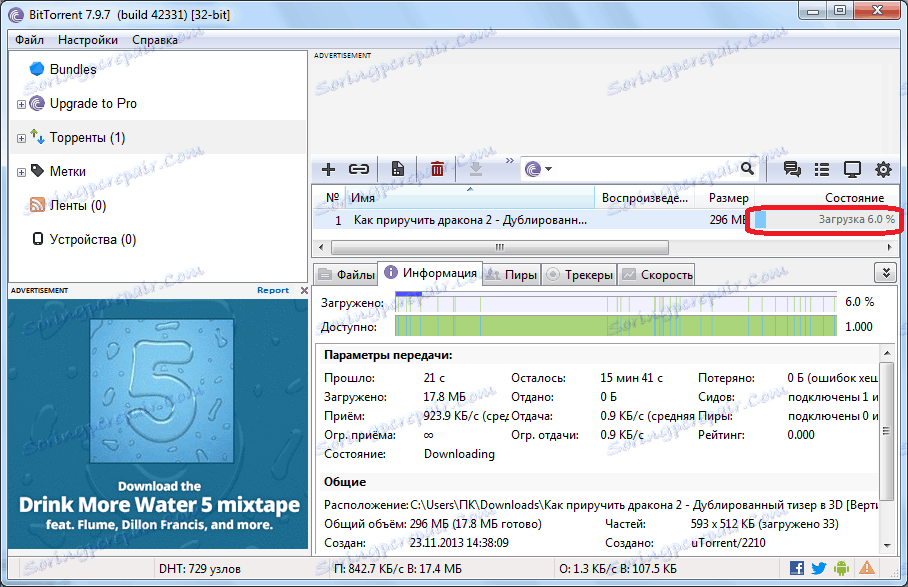This screenshot has width=908, height=587.
Task: Click info panel scroll down arrow
Action: [887, 545]
